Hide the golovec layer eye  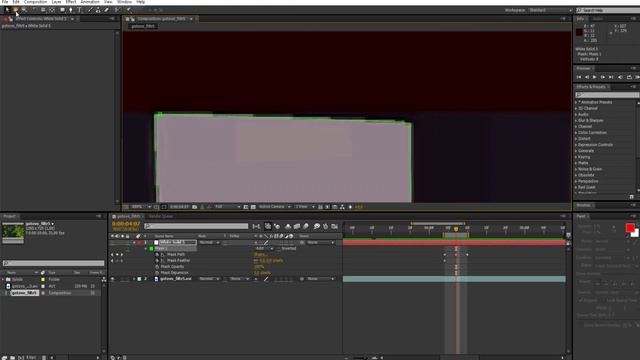(x=113, y=279)
